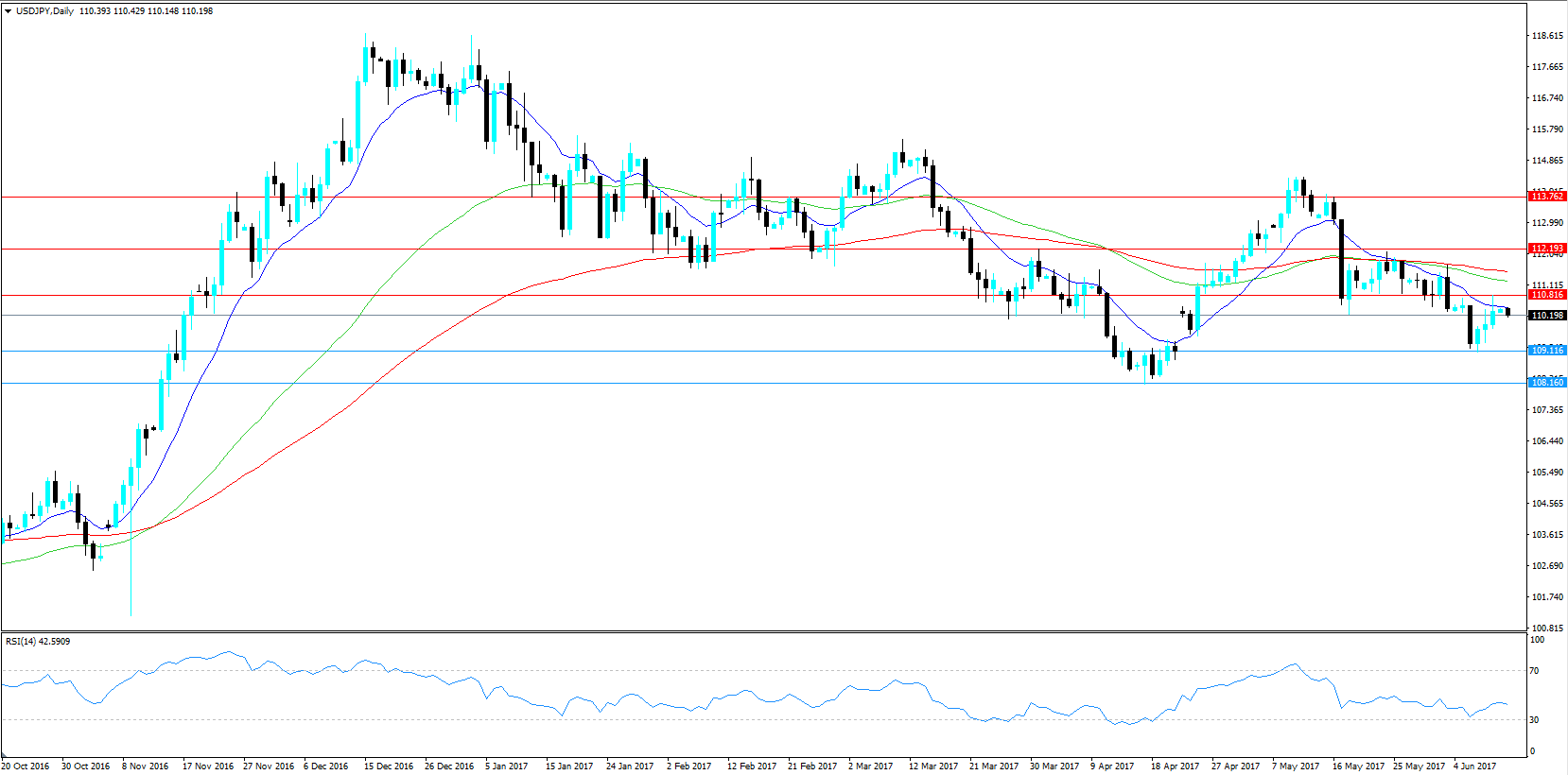
Task: Click the 102.690 value on price scale
Action: (1547, 566)
